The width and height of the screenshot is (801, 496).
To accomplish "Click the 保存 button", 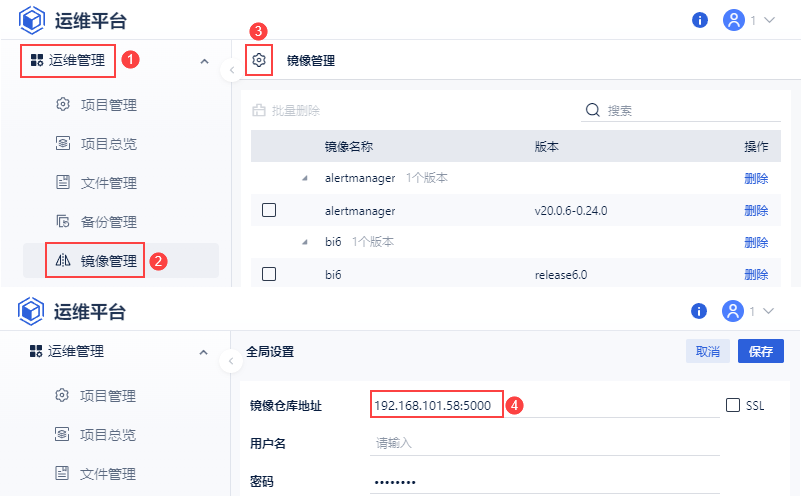I will pos(760,351).
